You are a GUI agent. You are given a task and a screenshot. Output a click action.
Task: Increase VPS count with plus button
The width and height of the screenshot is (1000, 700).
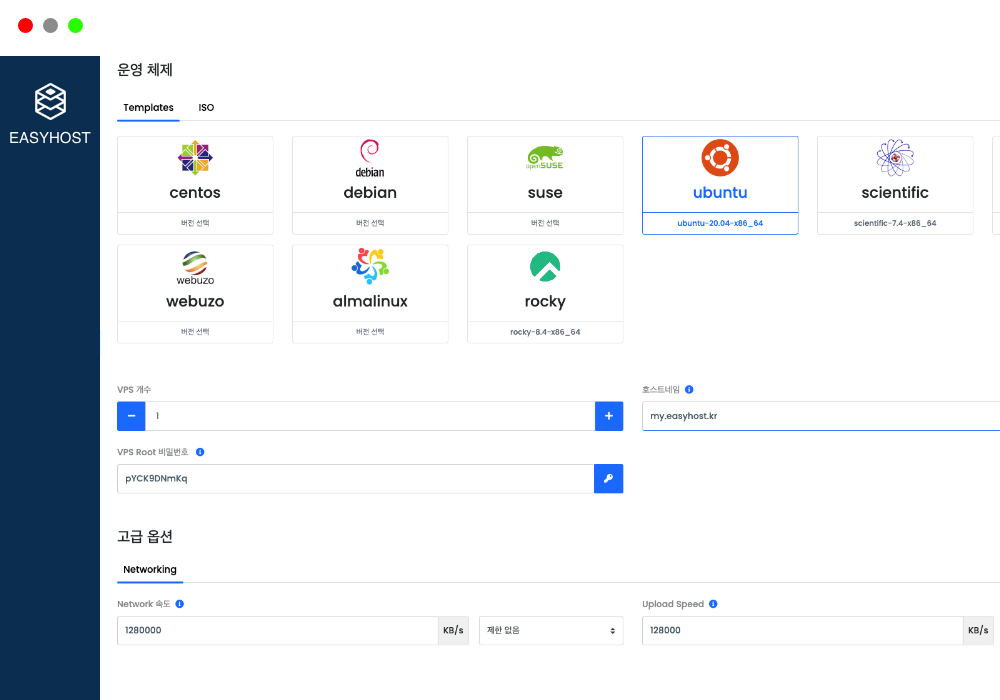tap(609, 416)
